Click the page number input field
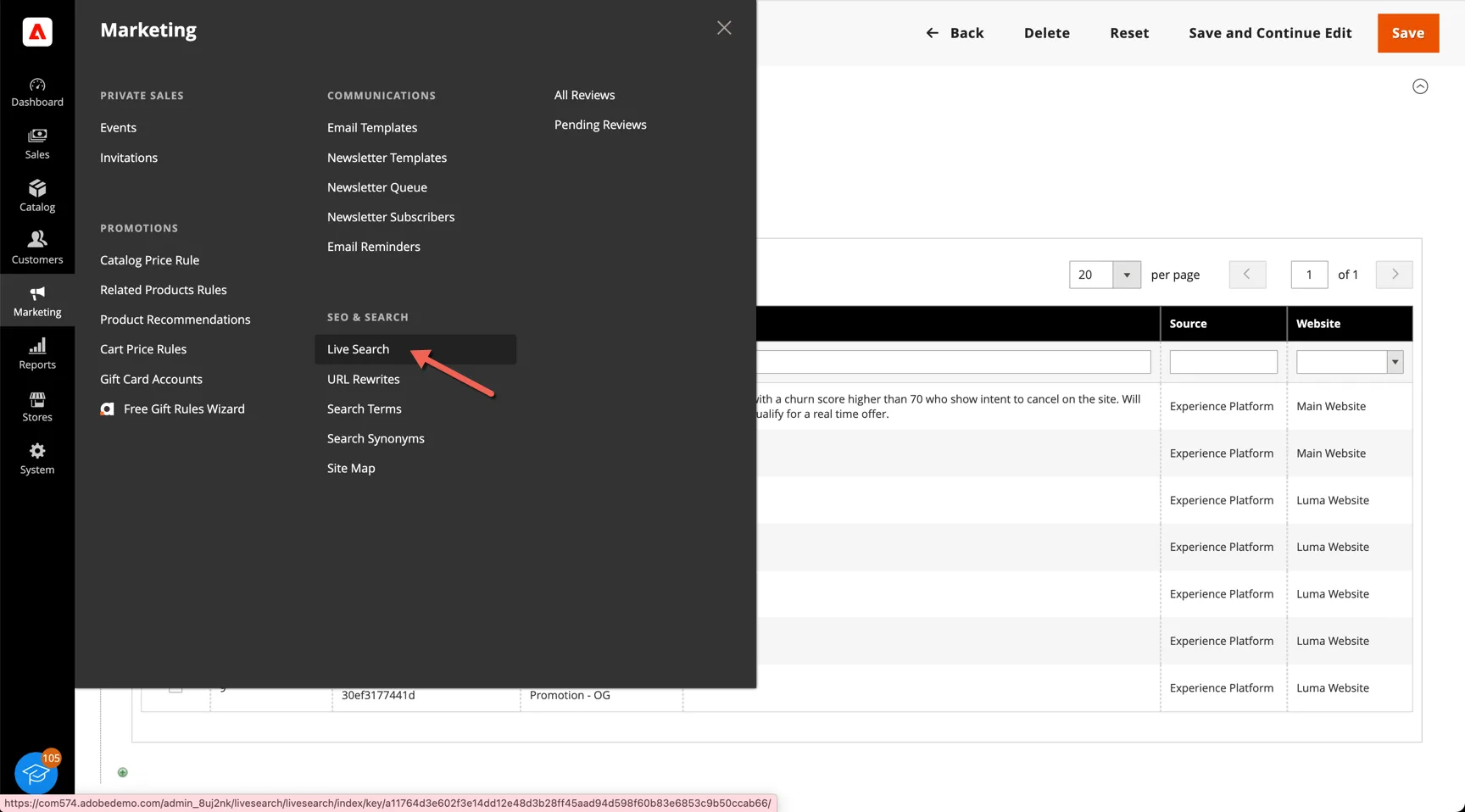This screenshot has width=1465, height=812. [1309, 275]
